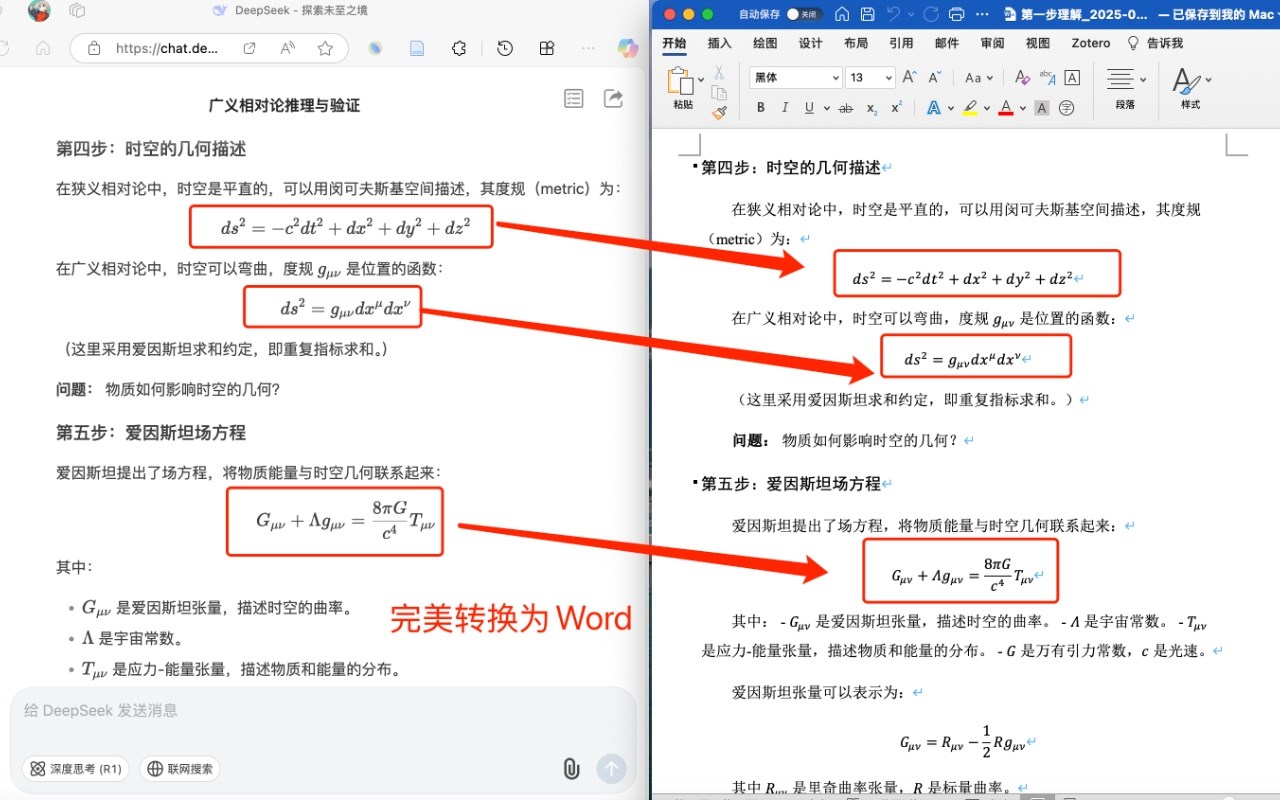Click the Save disk icon in Word title bar
Viewport: 1280px width, 800px height.
pos(868,14)
